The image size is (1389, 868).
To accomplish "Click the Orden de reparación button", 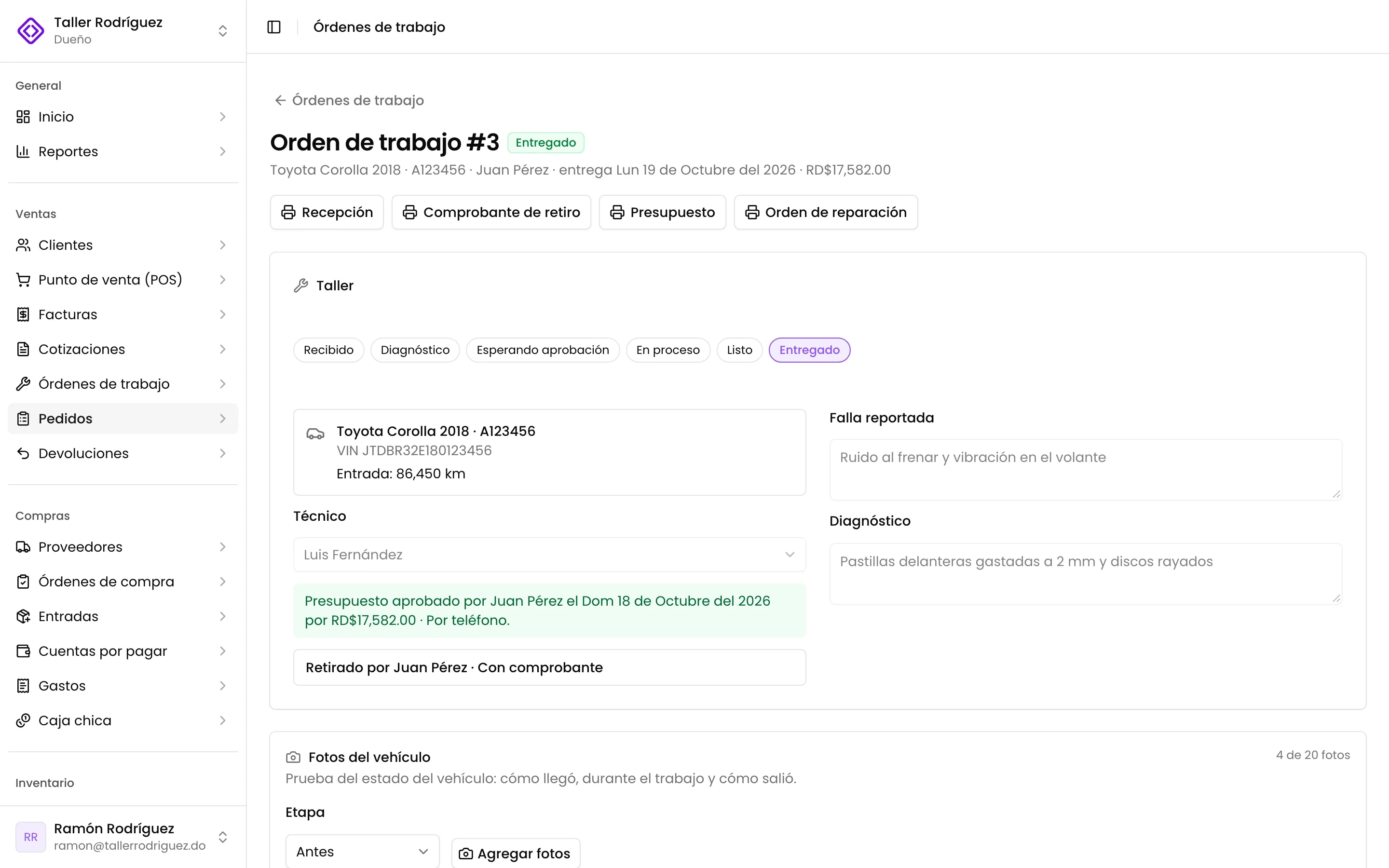I will (x=825, y=212).
